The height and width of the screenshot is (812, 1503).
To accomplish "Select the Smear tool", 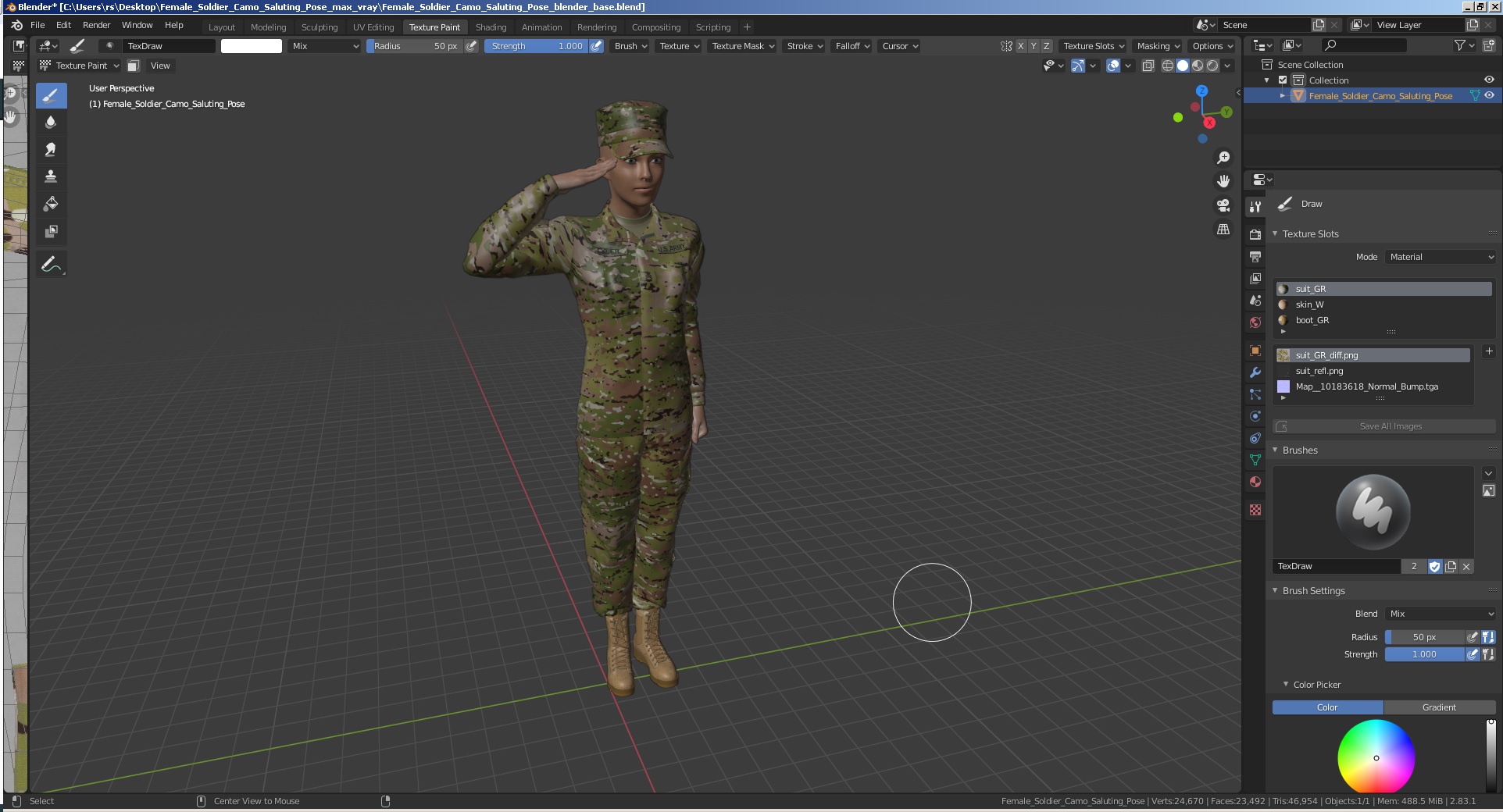I will click(x=51, y=150).
